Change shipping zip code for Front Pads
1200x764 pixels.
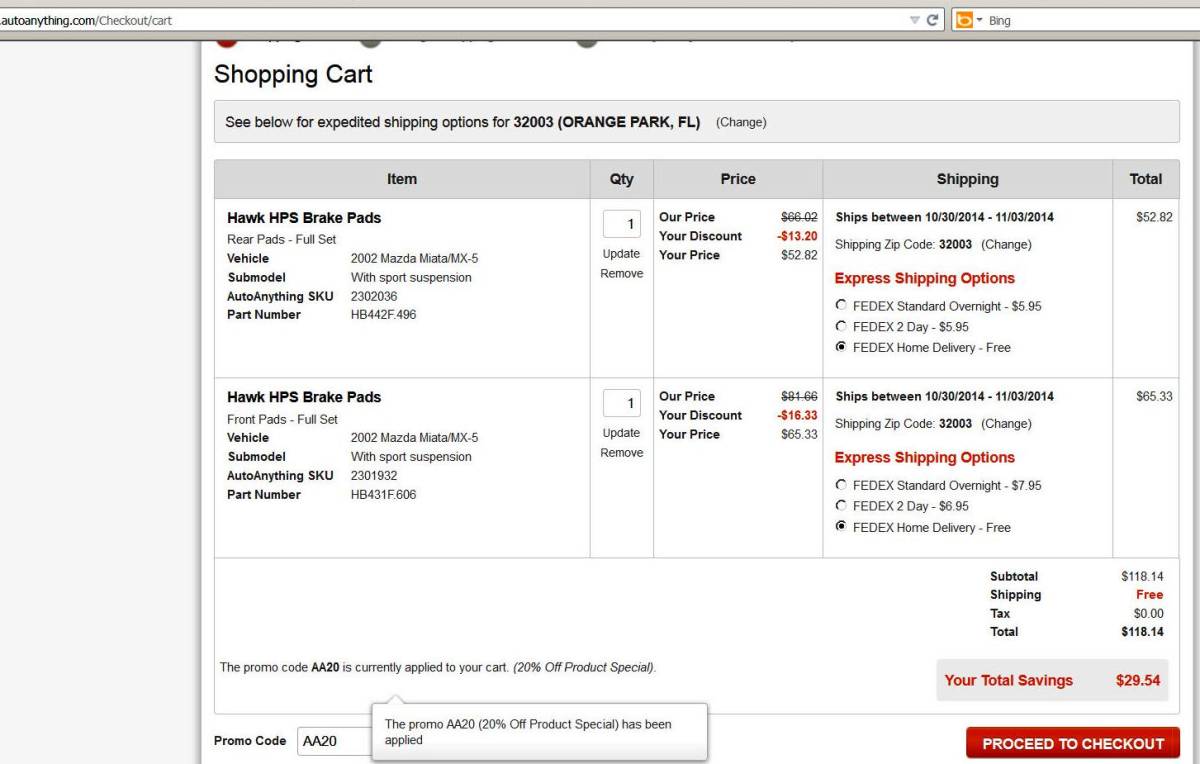coord(1006,424)
